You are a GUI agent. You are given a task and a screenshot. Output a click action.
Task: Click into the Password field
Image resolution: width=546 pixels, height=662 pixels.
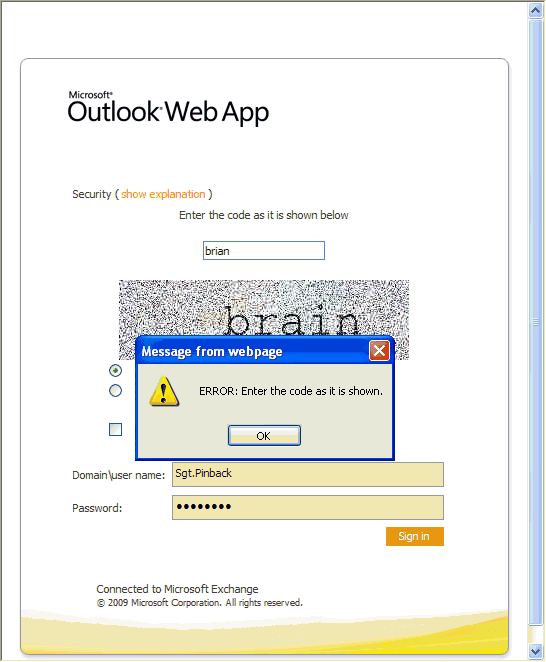(308, 507)
